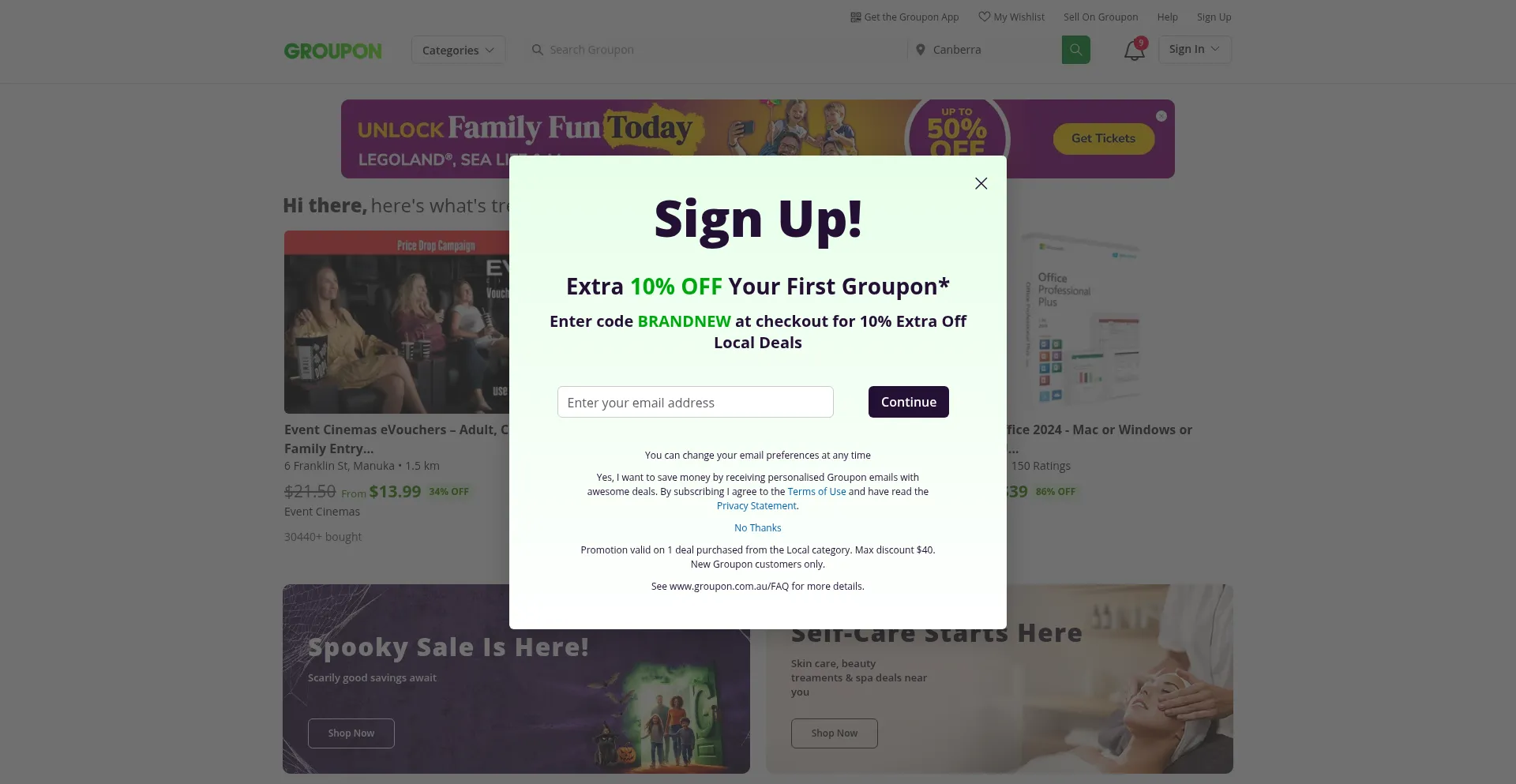The image size is (1516, 784).
Task: Decline the offer with No Thanks
Action: [757, 527]
